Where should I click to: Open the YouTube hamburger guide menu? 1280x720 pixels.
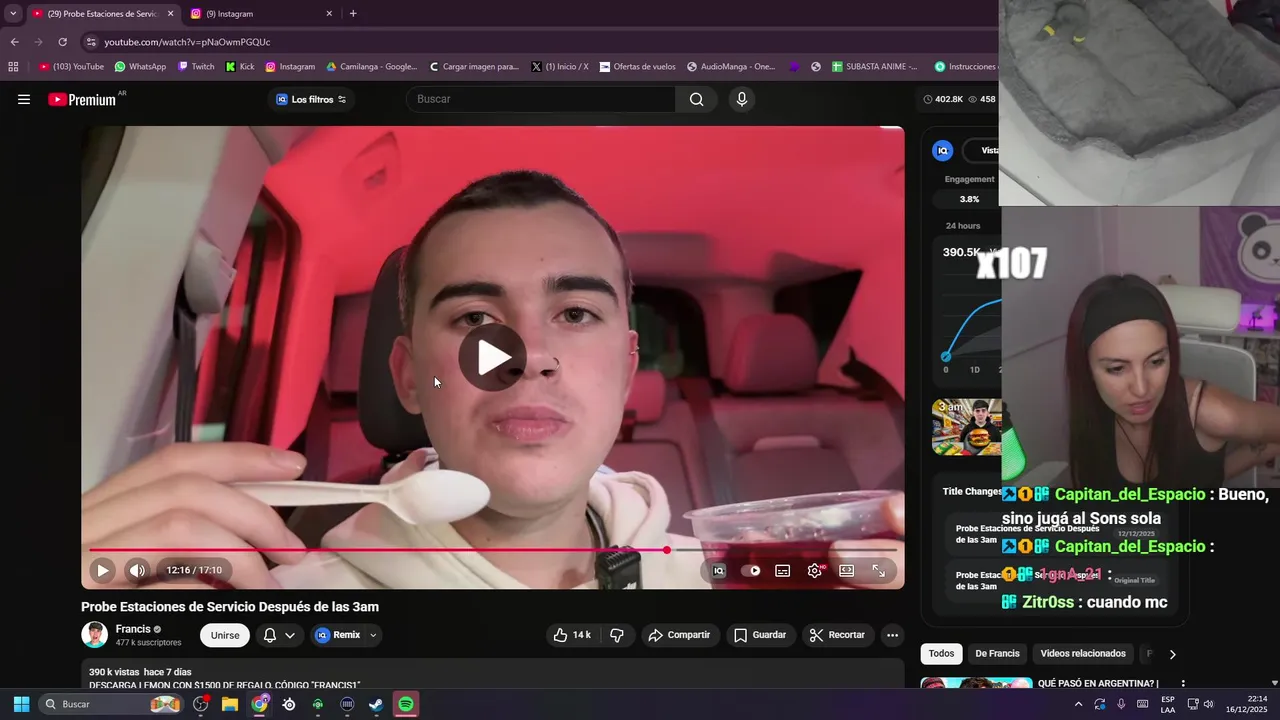(24, 99)
